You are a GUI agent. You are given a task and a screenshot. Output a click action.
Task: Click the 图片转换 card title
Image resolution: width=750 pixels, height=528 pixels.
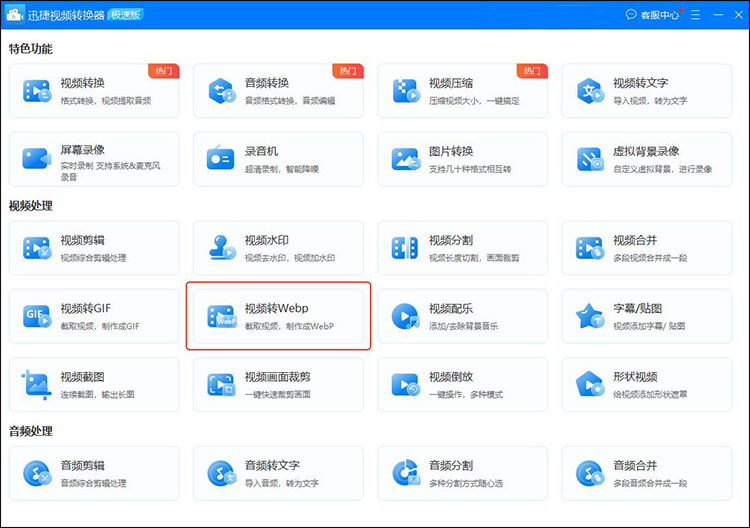click(x=451, y=151)
